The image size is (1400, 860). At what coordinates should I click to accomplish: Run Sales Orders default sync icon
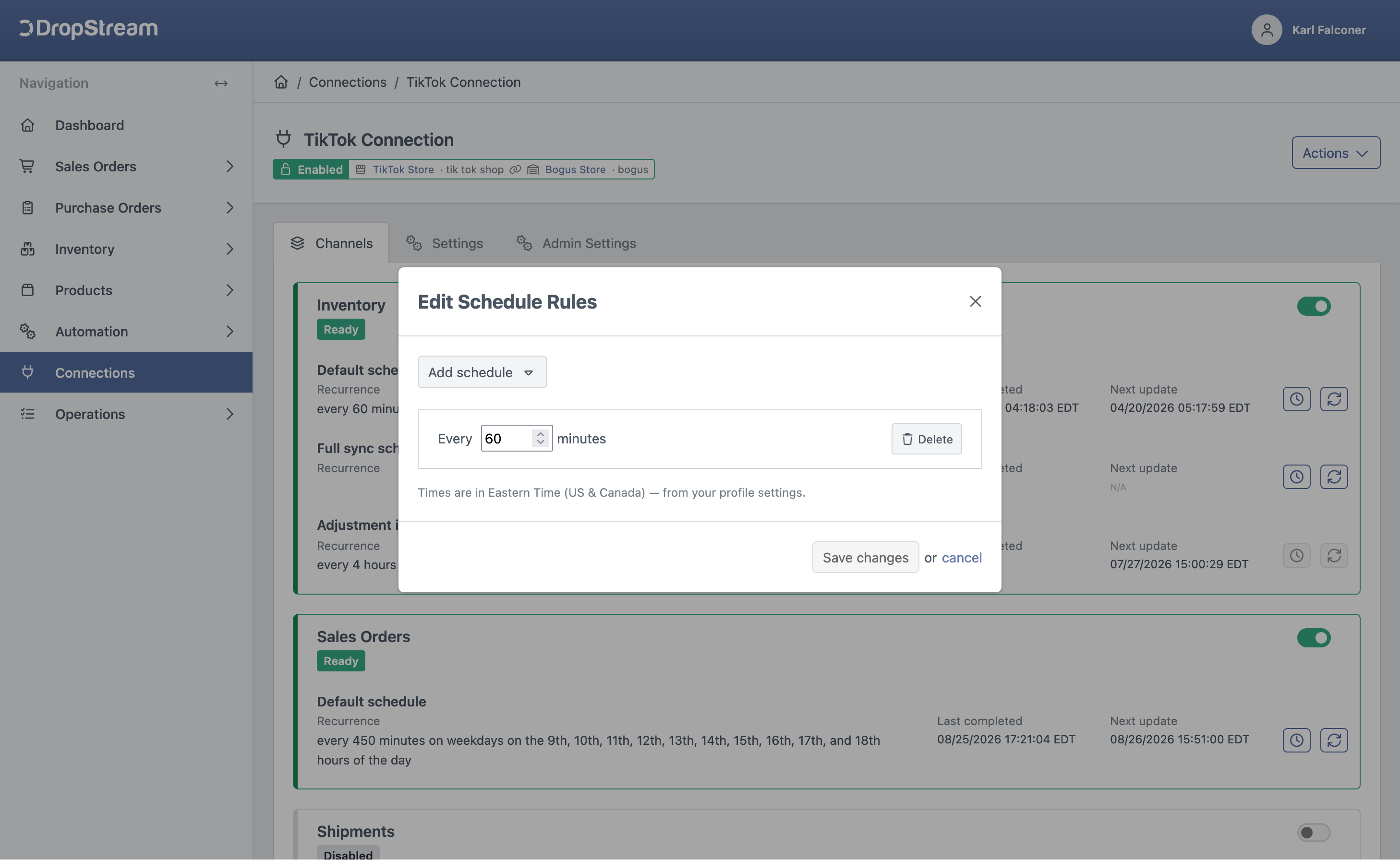(1334, 740)
